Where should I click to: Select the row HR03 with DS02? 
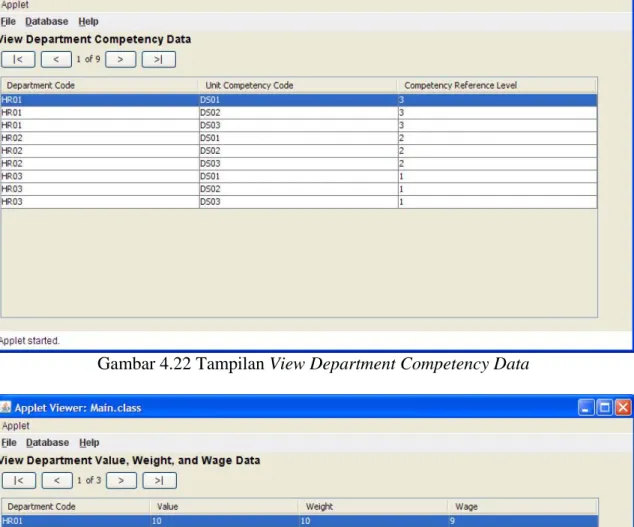tap(299, 189)
